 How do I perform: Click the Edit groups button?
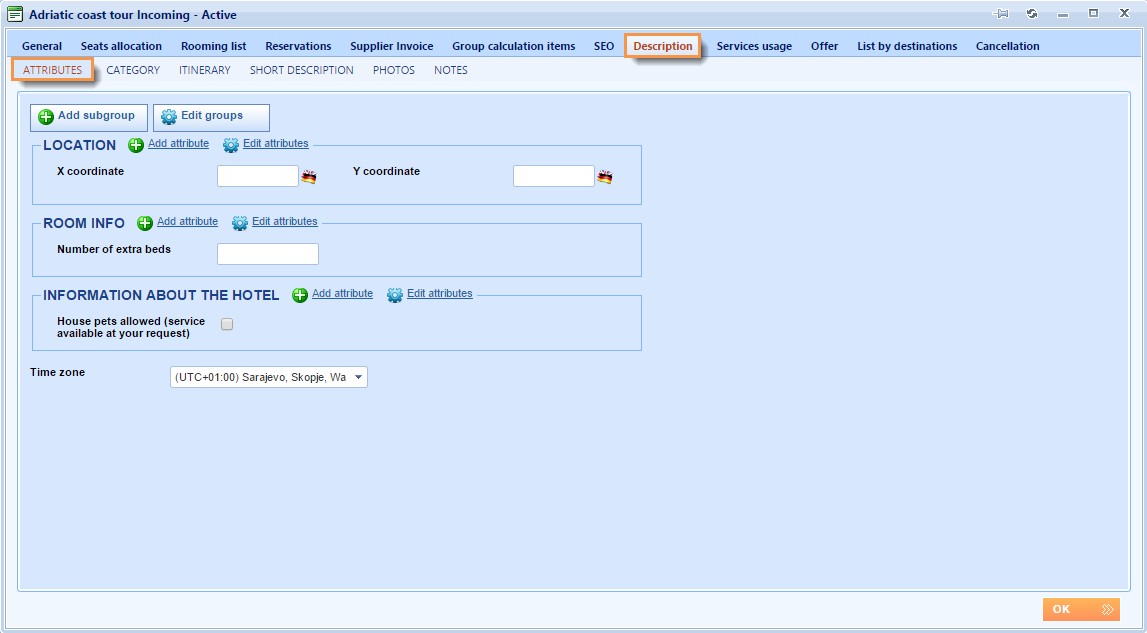[211, 117]
